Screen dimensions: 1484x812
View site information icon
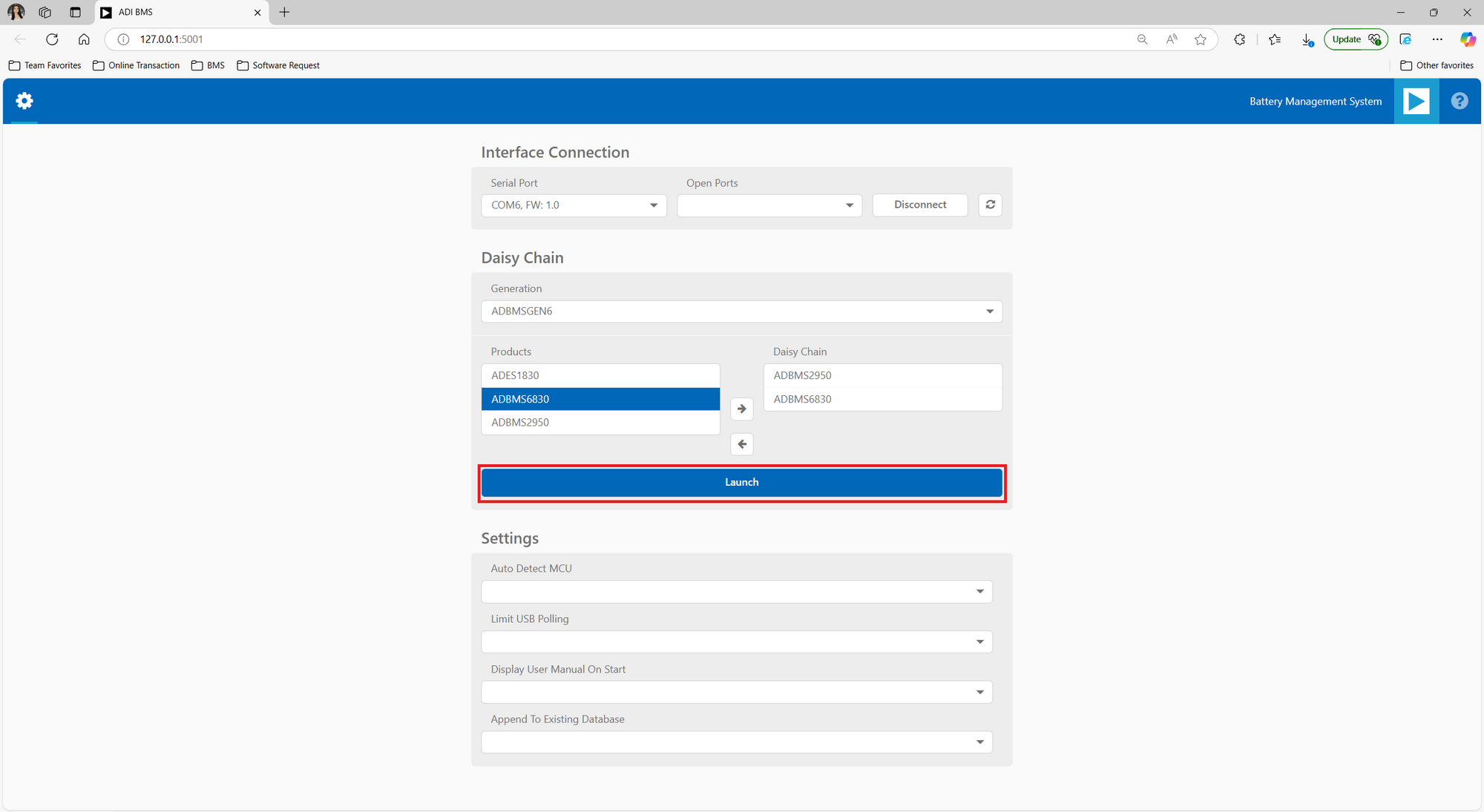point(124,39)
